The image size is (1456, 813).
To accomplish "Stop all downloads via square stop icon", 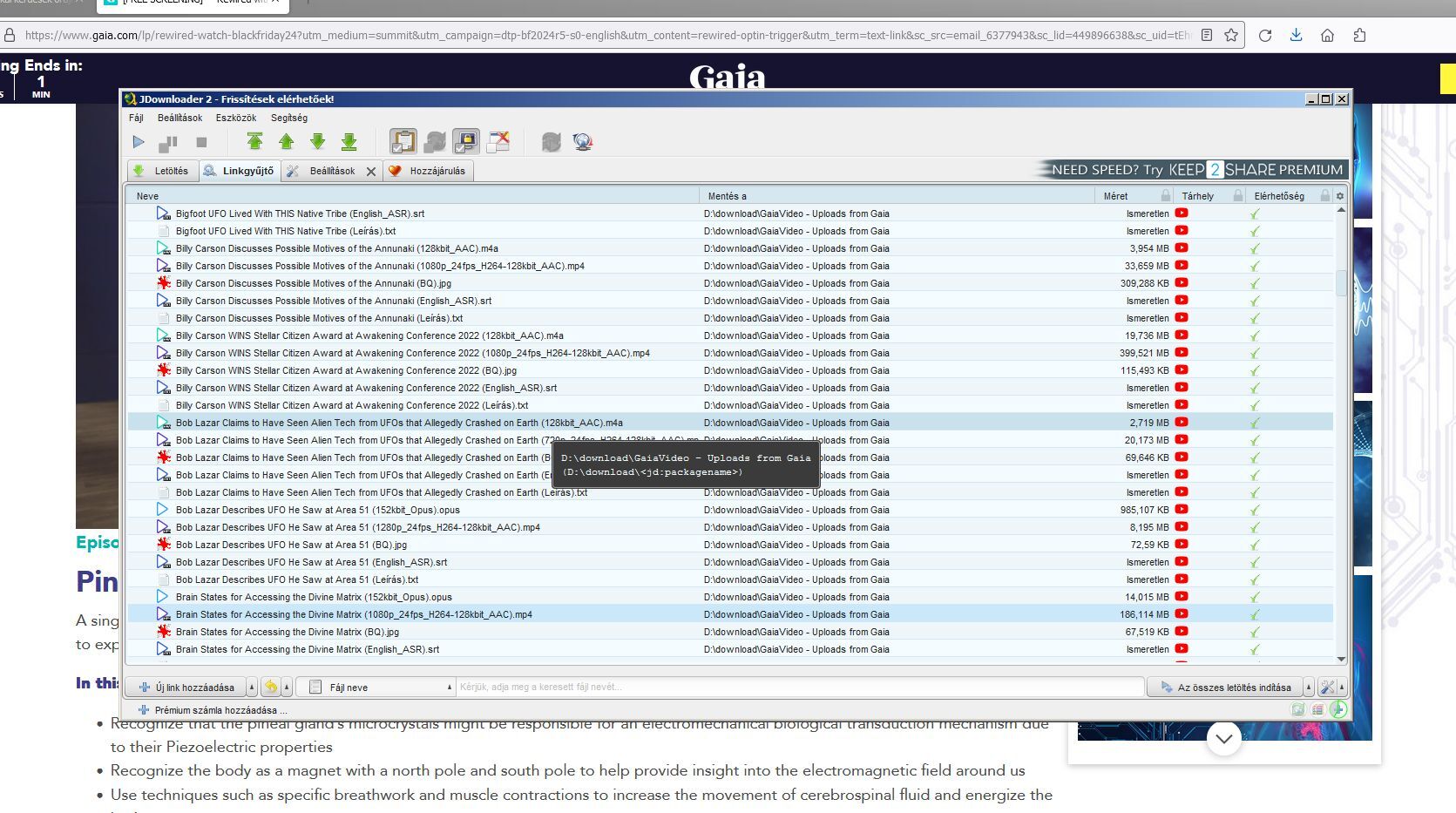I will [201, 142].
